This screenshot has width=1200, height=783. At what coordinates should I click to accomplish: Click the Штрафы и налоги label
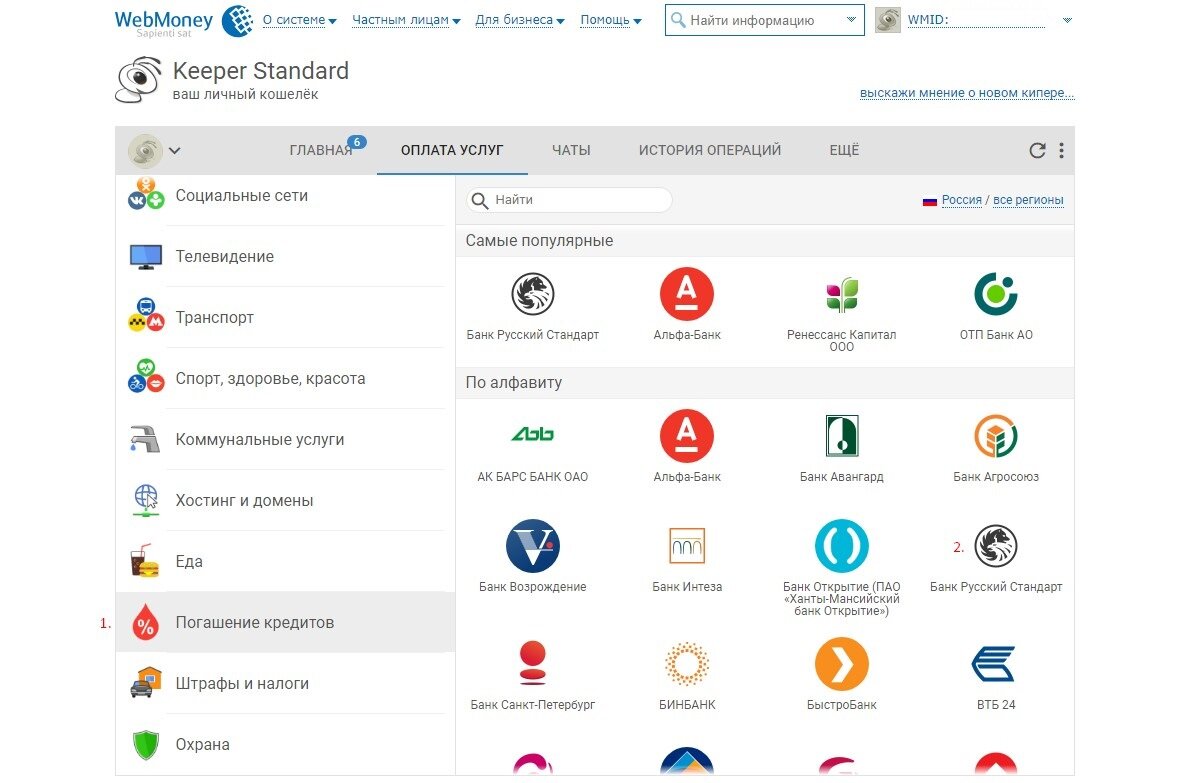[x=242, y=683]
